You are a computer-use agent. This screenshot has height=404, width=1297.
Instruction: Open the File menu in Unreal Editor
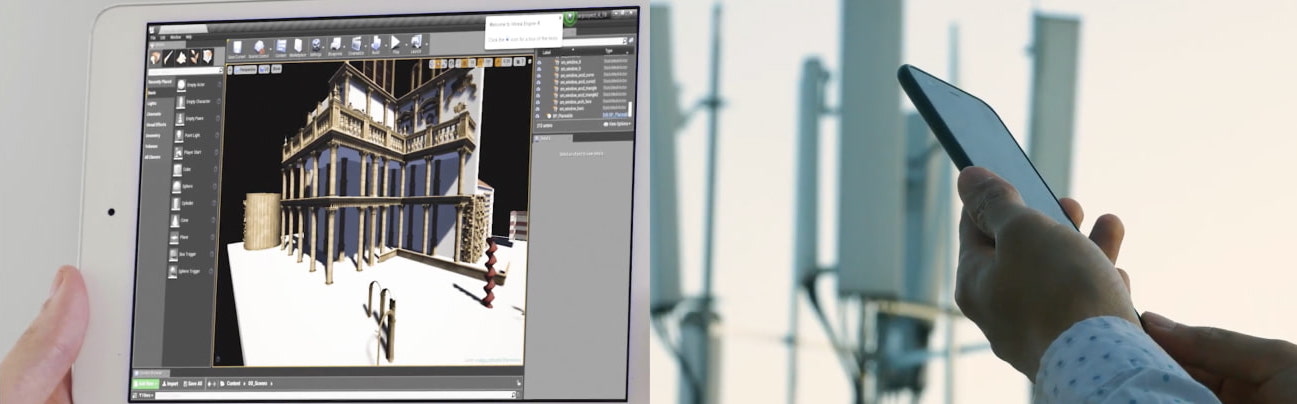(153, 37)
